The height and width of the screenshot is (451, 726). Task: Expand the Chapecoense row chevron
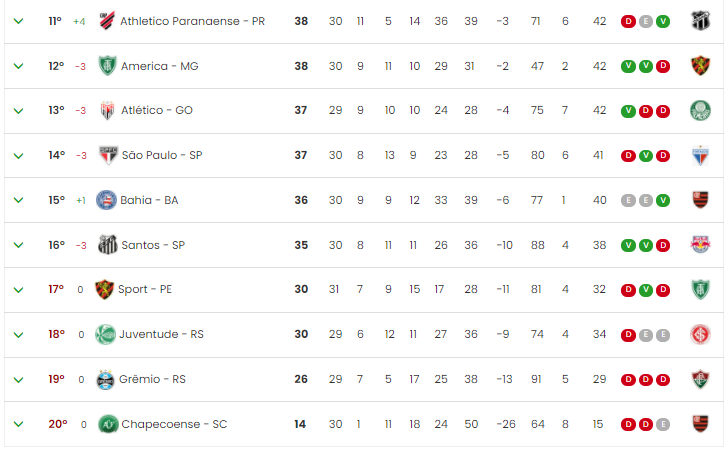click(x=19, y=424)
